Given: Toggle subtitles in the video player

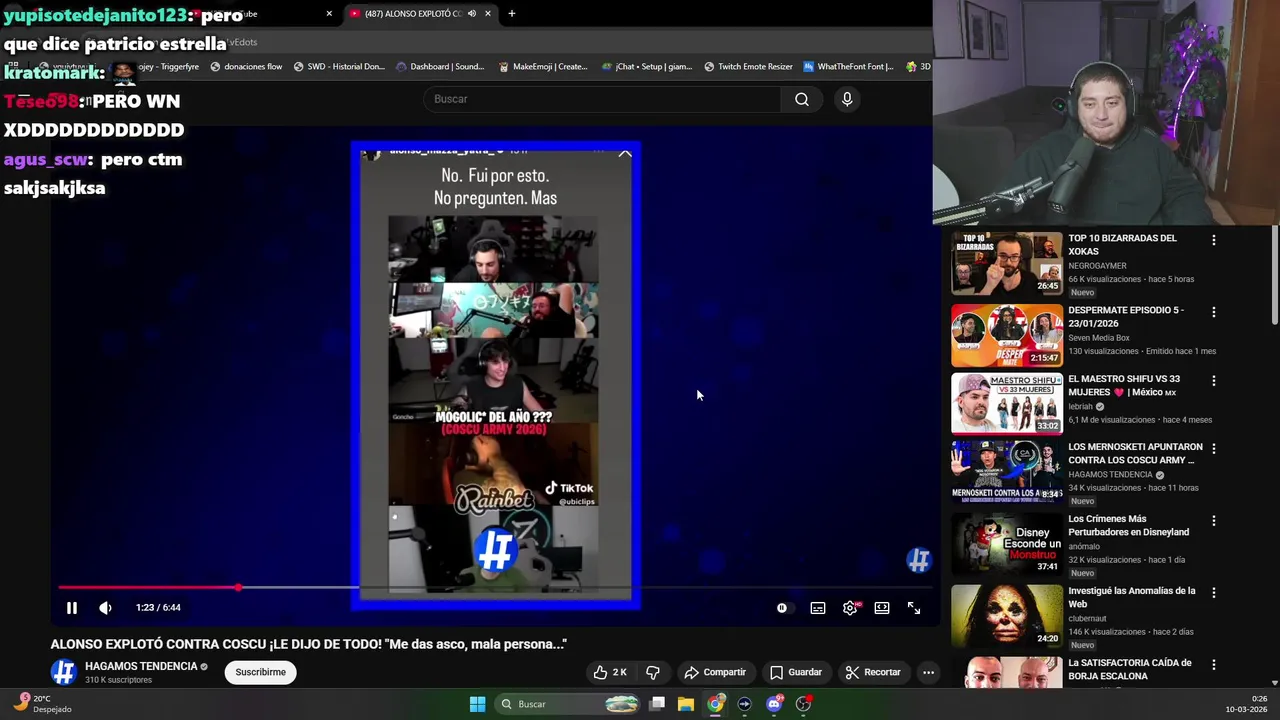Looking at the screenshot, I should (x=818, y=608).
